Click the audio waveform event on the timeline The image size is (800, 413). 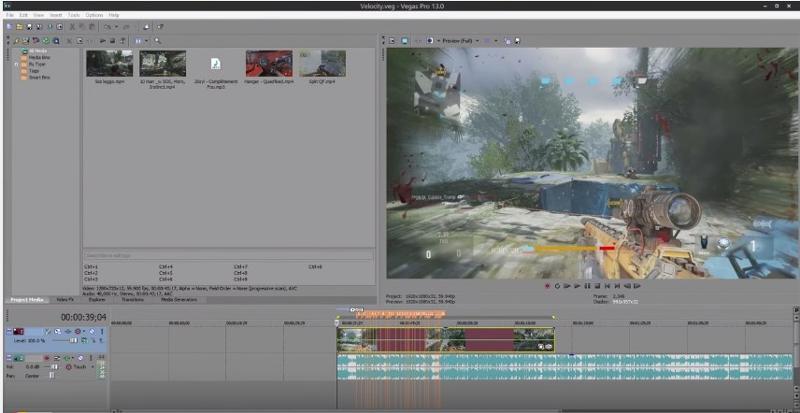coord(565,367)
